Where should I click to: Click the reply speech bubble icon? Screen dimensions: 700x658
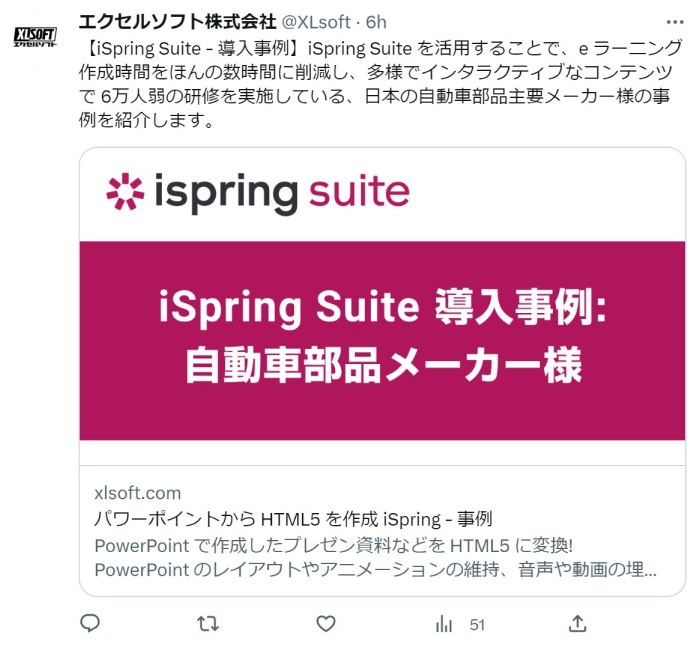(x=90, y=623)
